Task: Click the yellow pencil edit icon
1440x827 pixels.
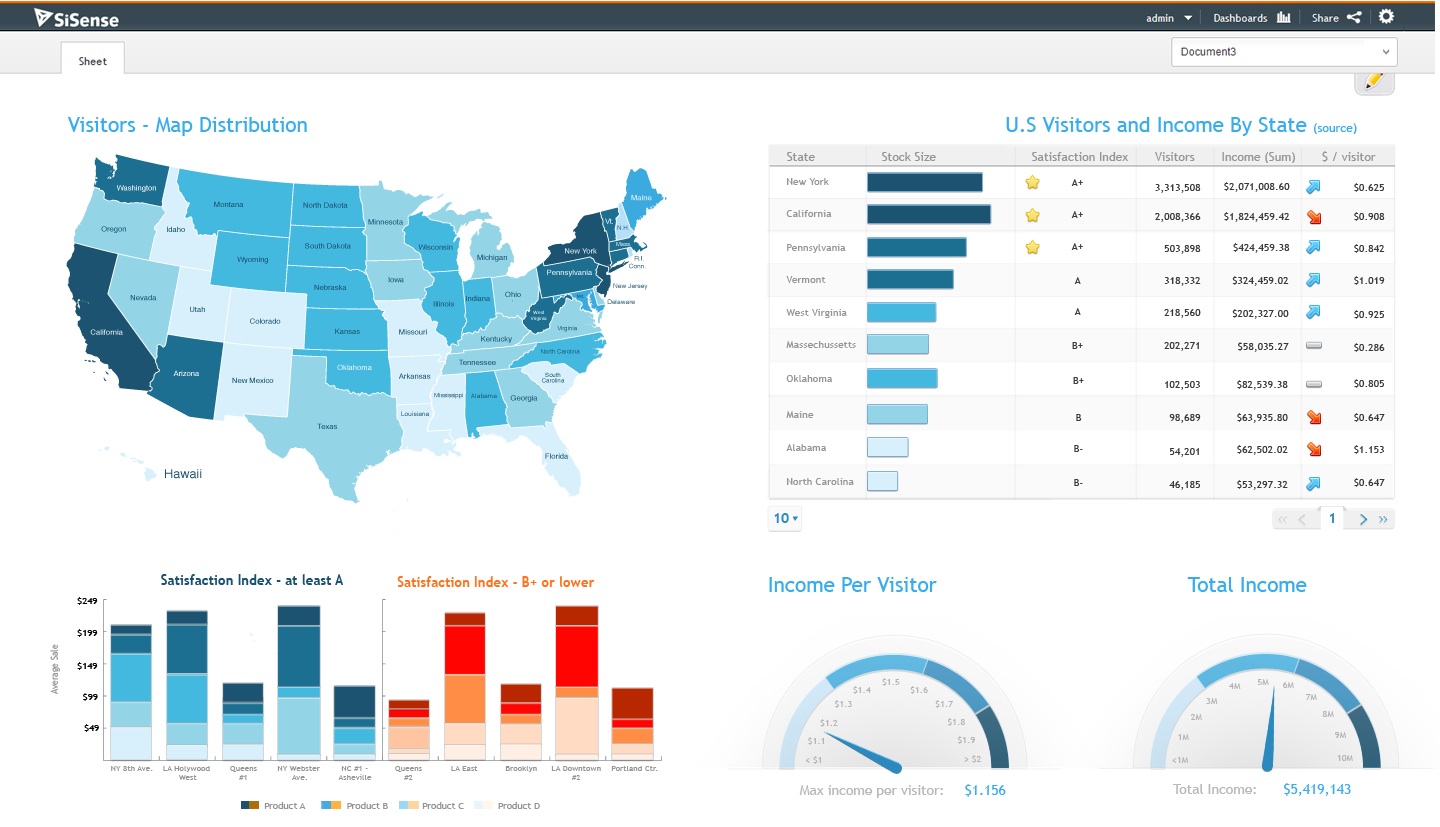Action: pyautogui.click(x=1374, y=81)
